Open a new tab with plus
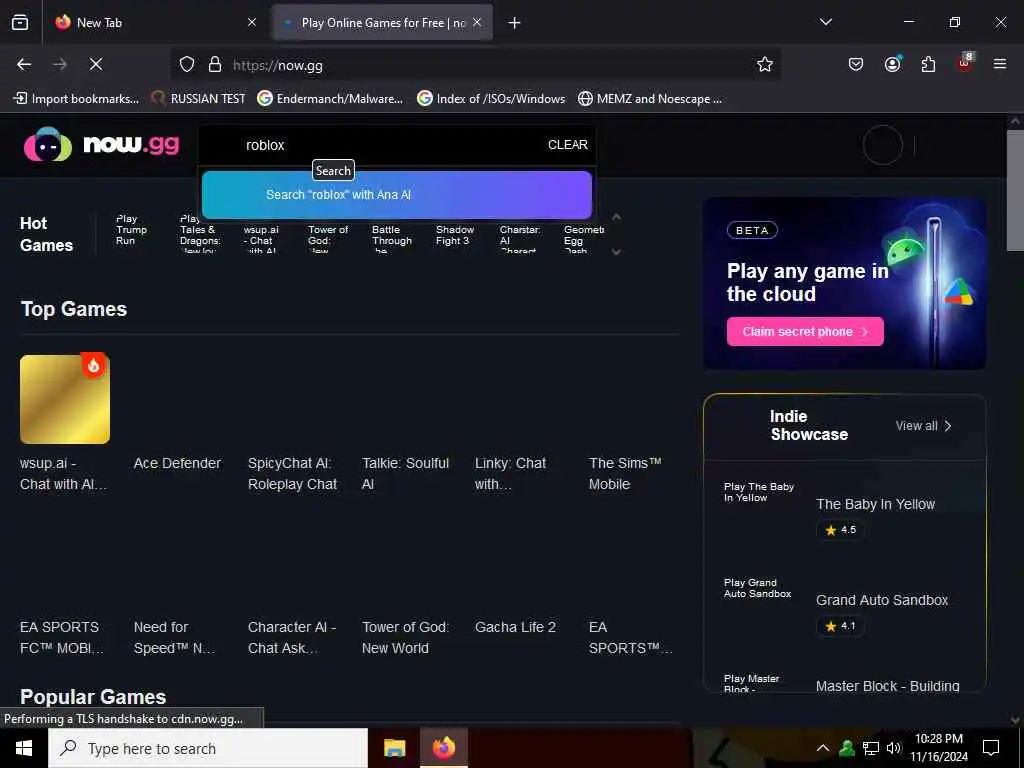 pyautogui.click(x=515, y=23)
